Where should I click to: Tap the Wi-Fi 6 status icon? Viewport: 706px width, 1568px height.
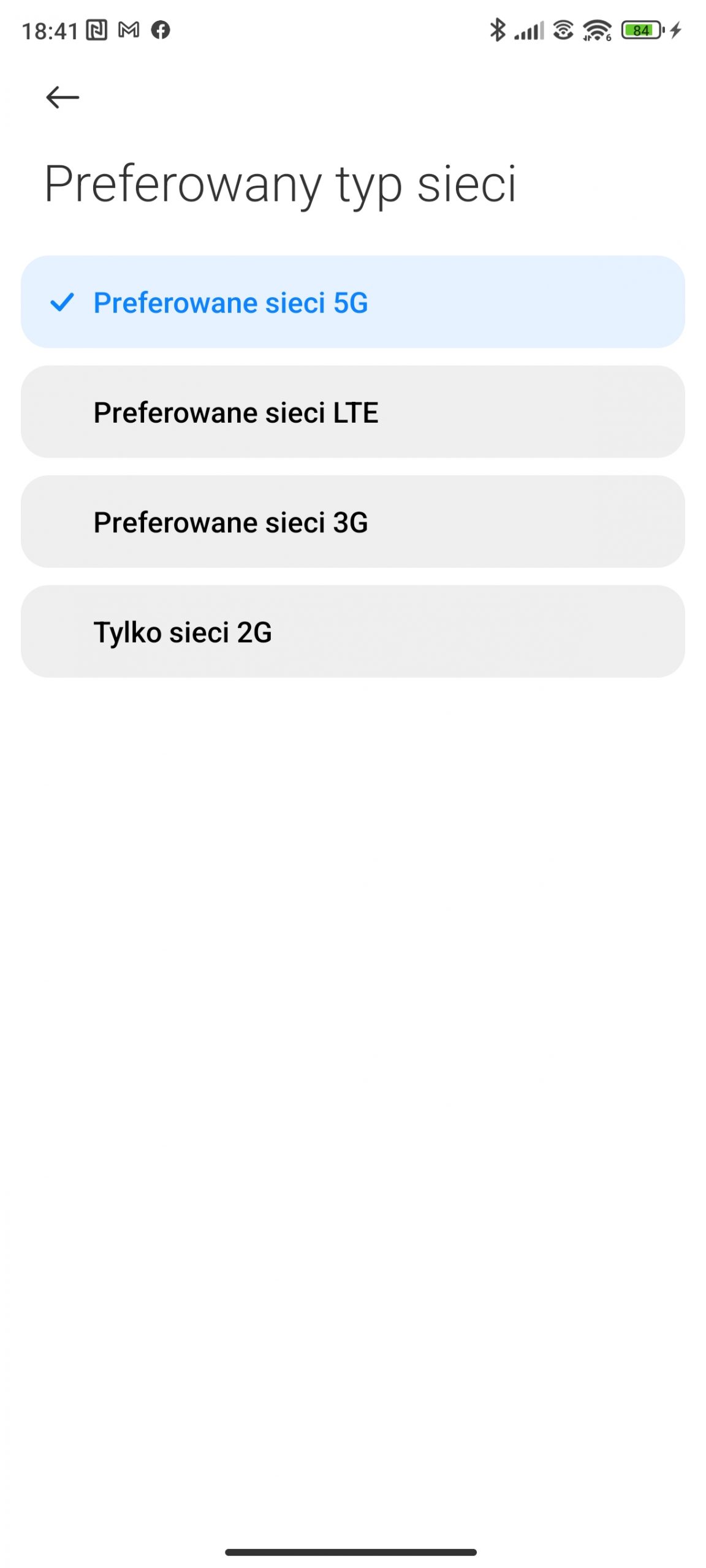(x=598, y=30)
